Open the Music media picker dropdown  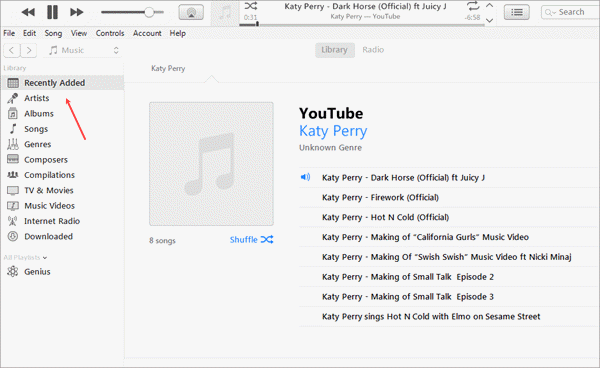(x=83, y=50)
